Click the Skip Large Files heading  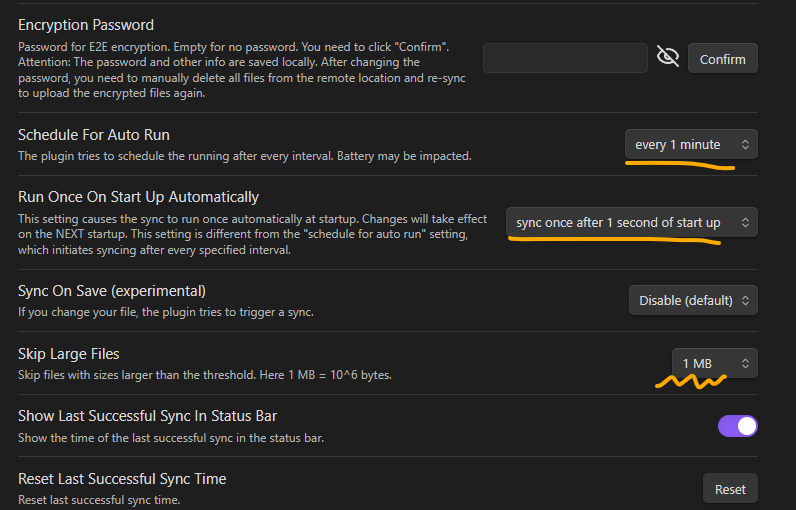(69, 354)
